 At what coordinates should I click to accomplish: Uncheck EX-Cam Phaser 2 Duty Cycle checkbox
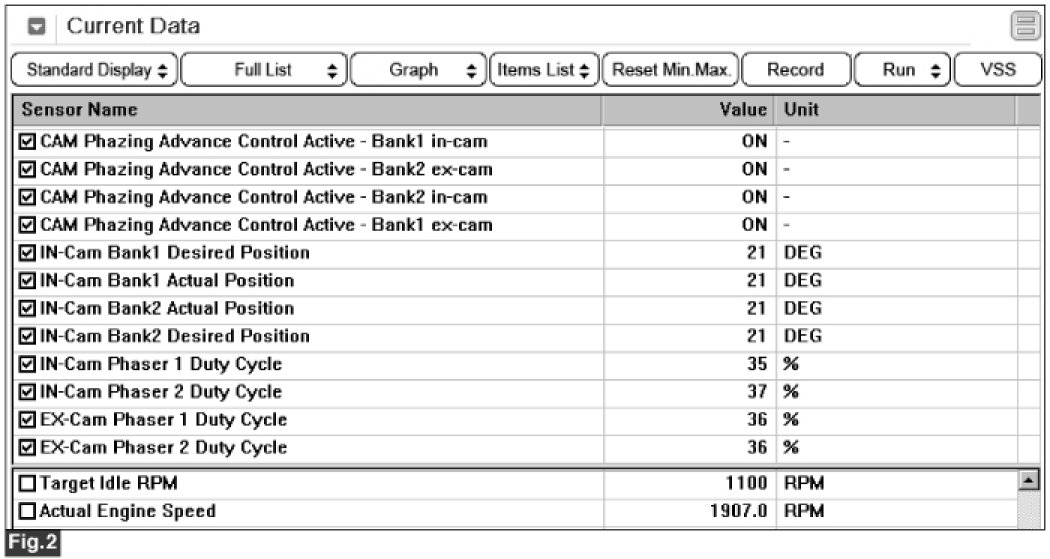click(28, 447)
